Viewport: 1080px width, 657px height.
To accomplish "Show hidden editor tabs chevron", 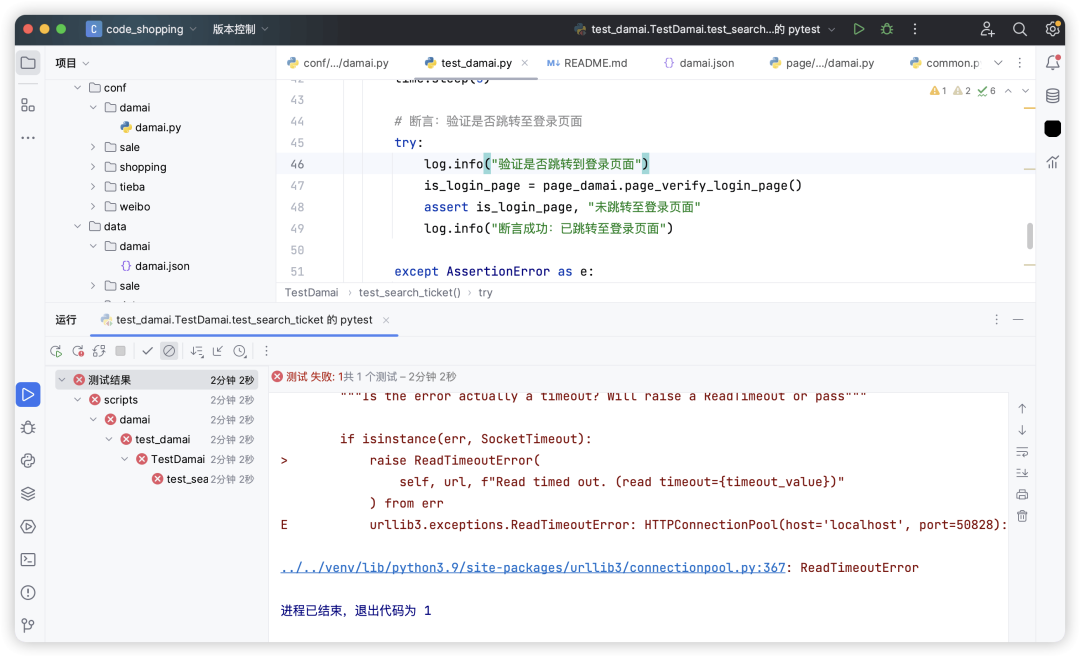I will tap(998, 63).
